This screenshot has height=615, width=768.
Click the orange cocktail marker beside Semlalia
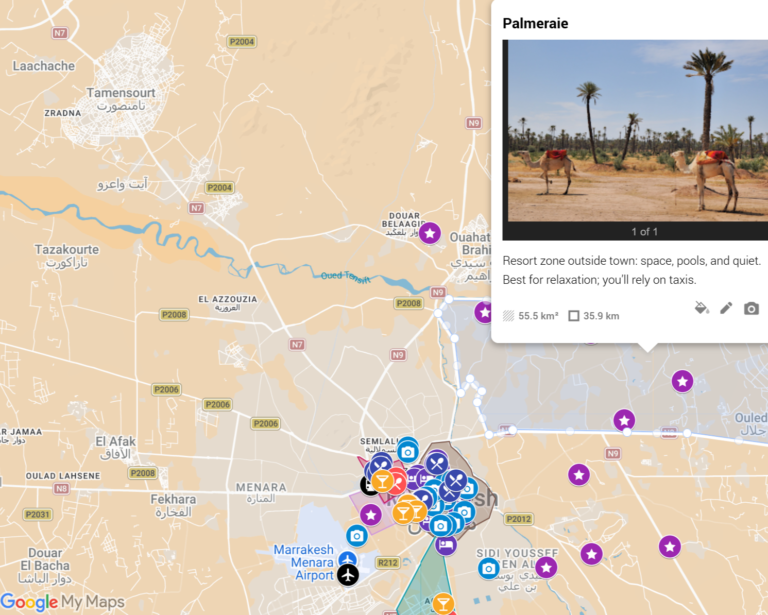(382, 481)
